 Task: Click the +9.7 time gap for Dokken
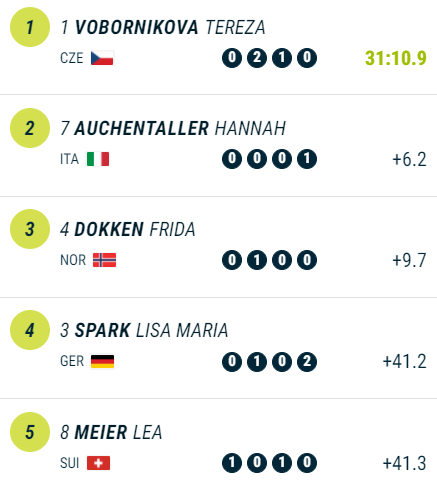click(409, 260)
